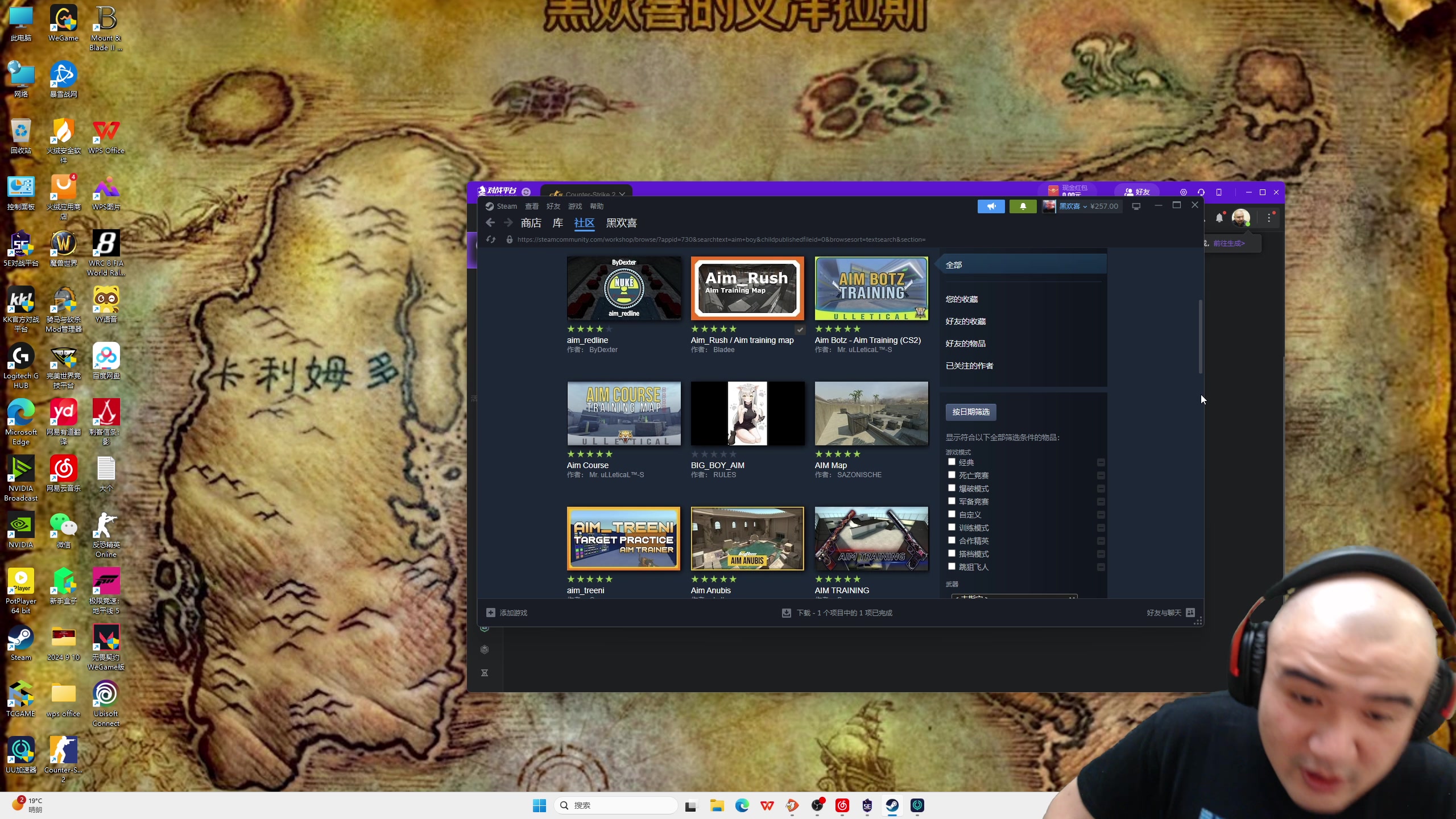Open Steam notifications green bell
The width and height of the screenshot is (1456, 819).
tap(1023, 206)
